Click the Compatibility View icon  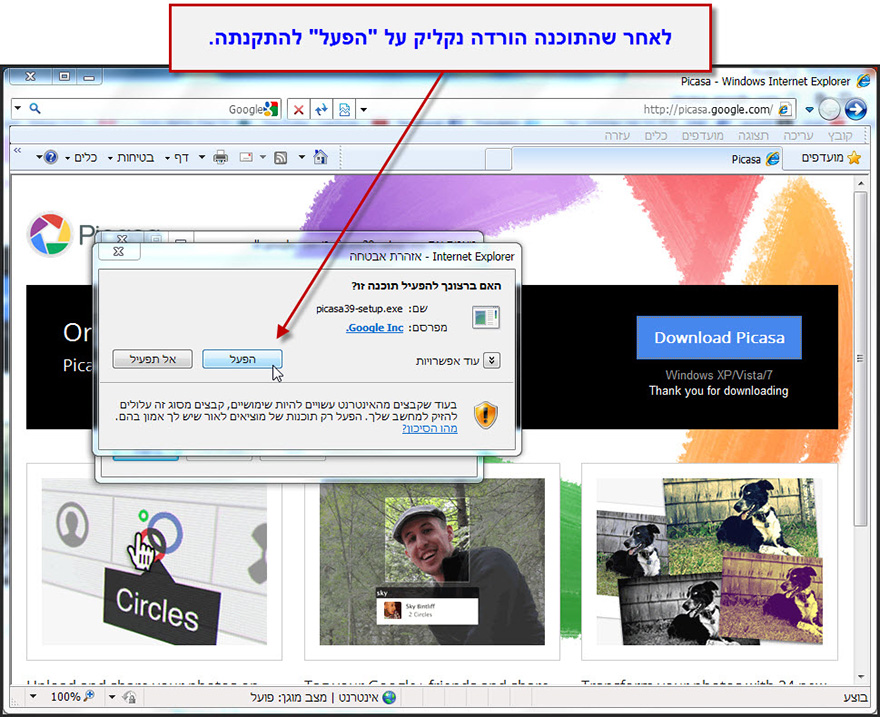click(344, 109)
